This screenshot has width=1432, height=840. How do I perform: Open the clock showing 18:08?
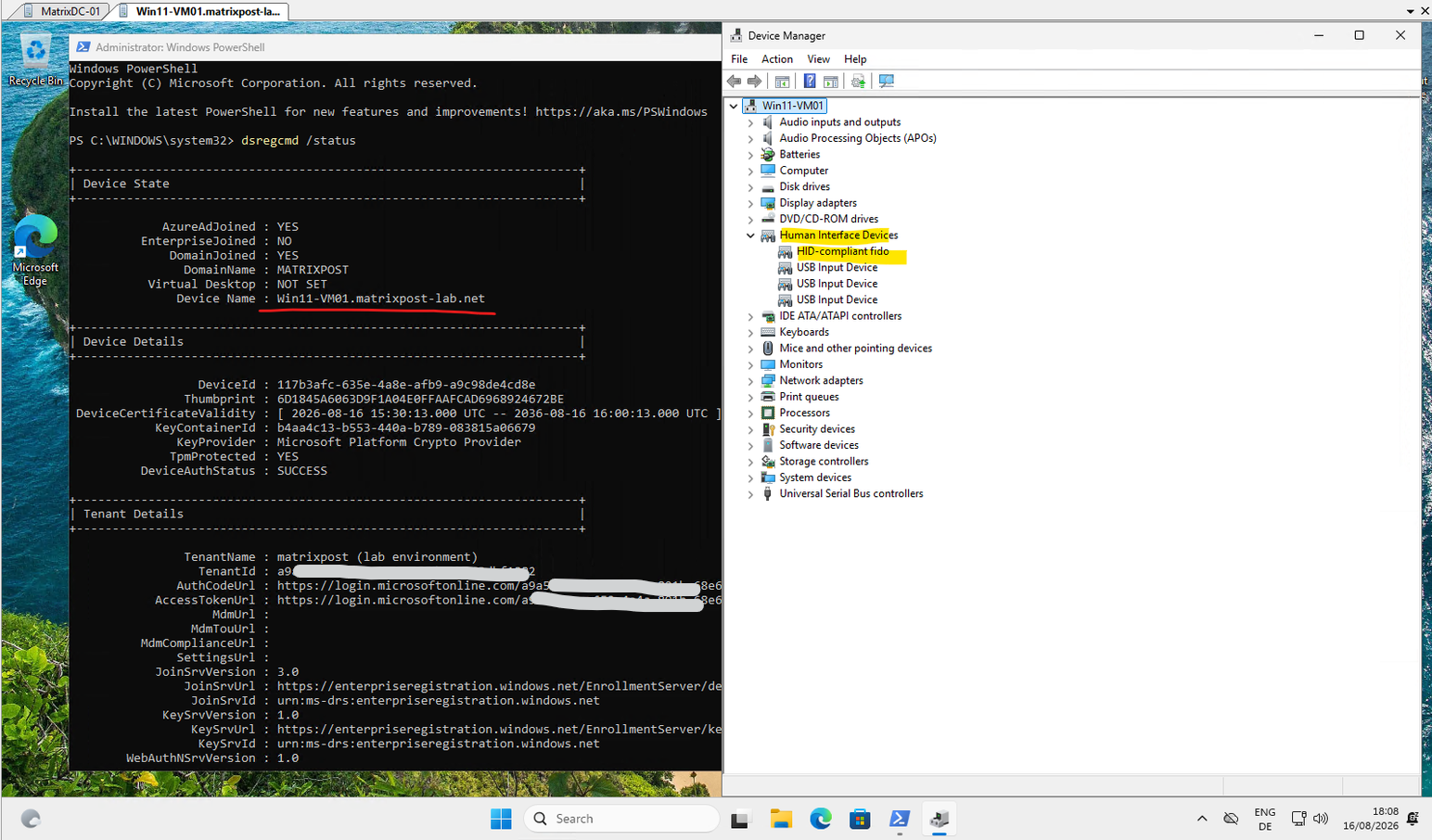[1371, 819]
